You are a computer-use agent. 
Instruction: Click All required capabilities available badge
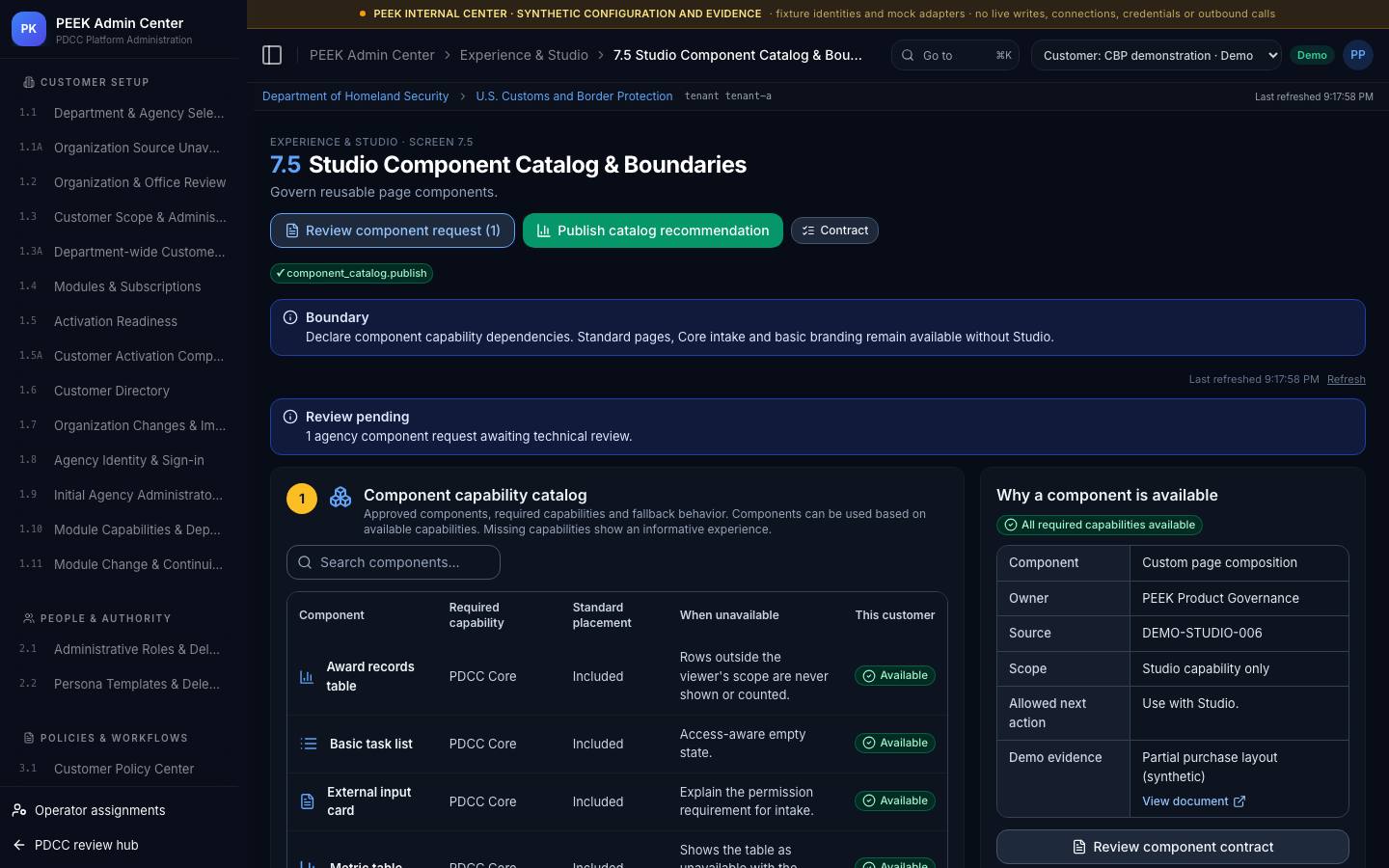pos(1100,525)
